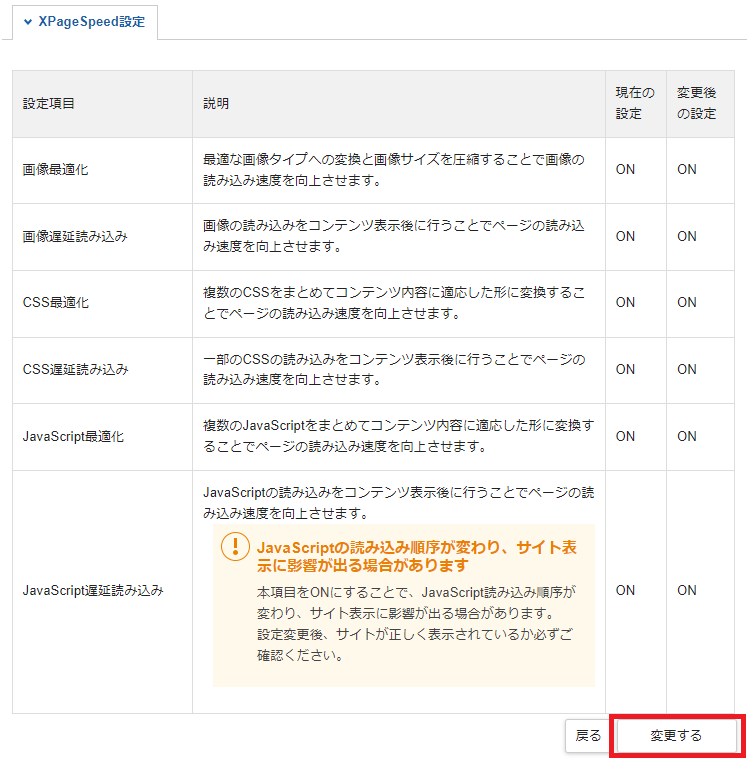Click the orange JavaScript warning heading
This screenshot has width=752, height=760.
pyautogui.click(x=417, y=556)
